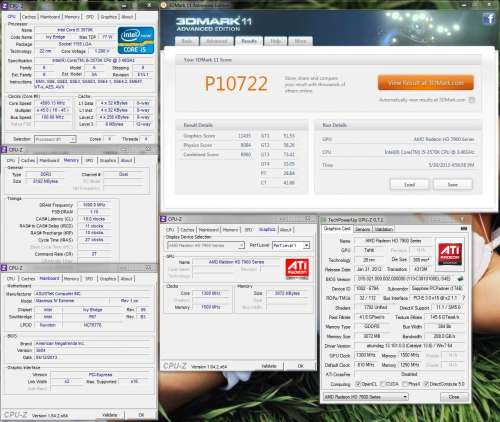Open Facebook link icon in 3DMark header
Screen dimensions: 500x422
[x=489, y=19]
